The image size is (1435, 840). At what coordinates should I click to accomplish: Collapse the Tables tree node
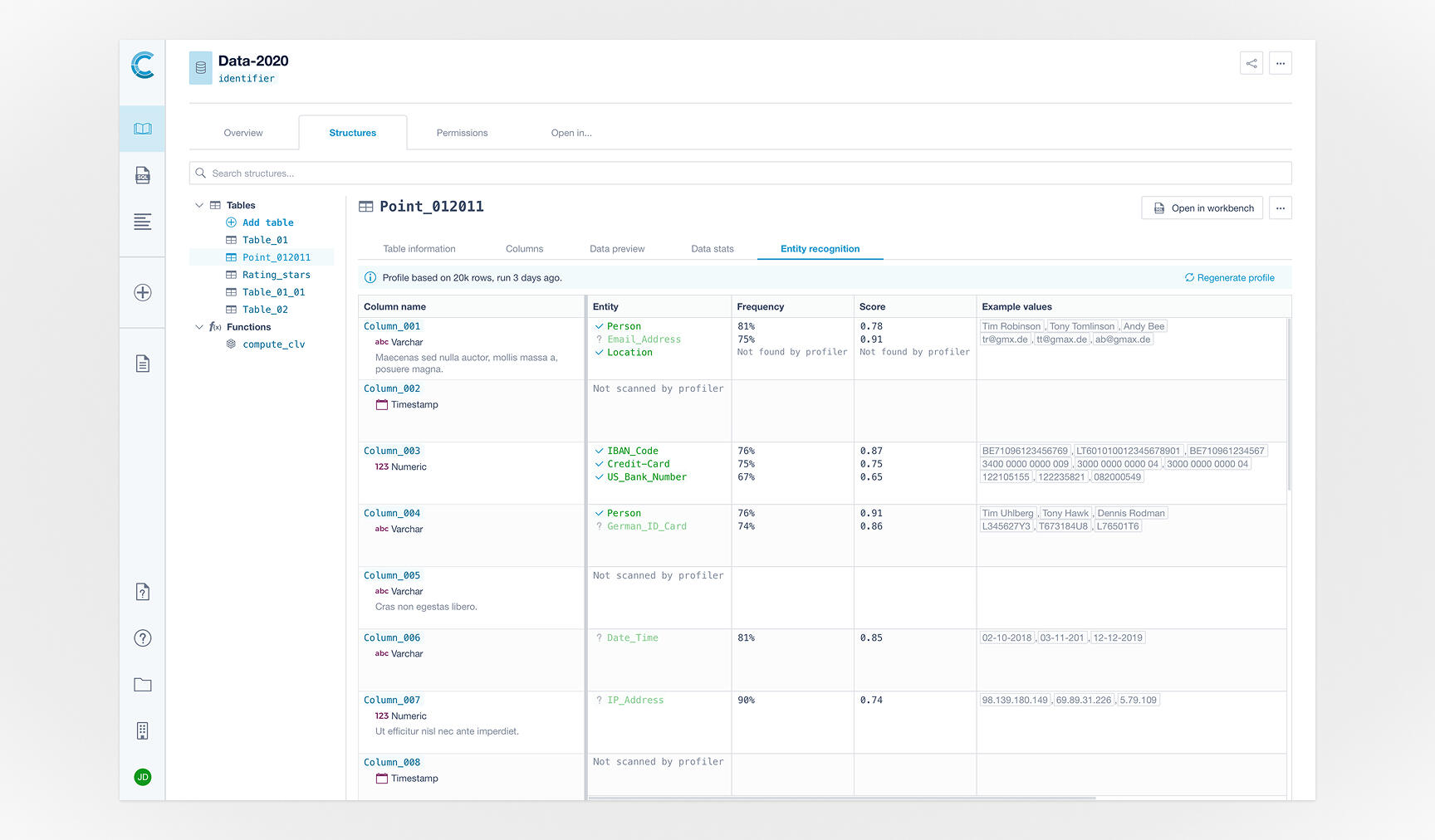(x=199, y=206)
